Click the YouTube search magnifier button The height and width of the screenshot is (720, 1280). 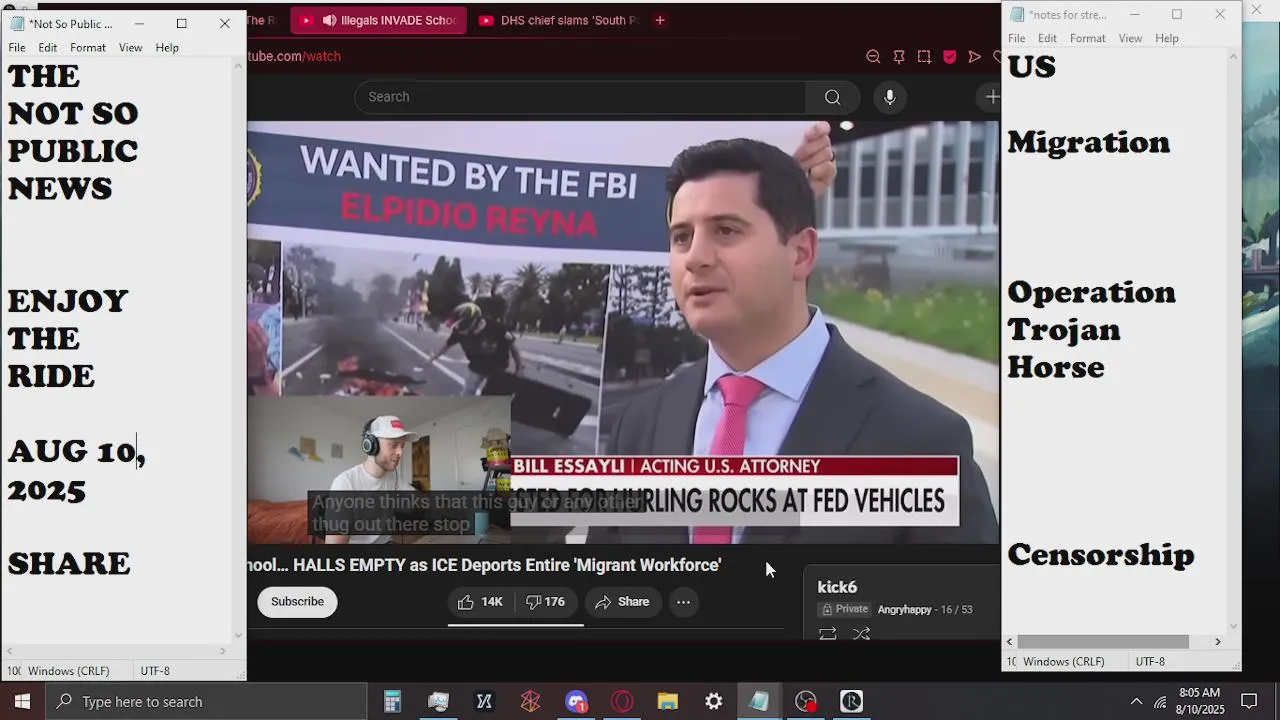[832, 97]
